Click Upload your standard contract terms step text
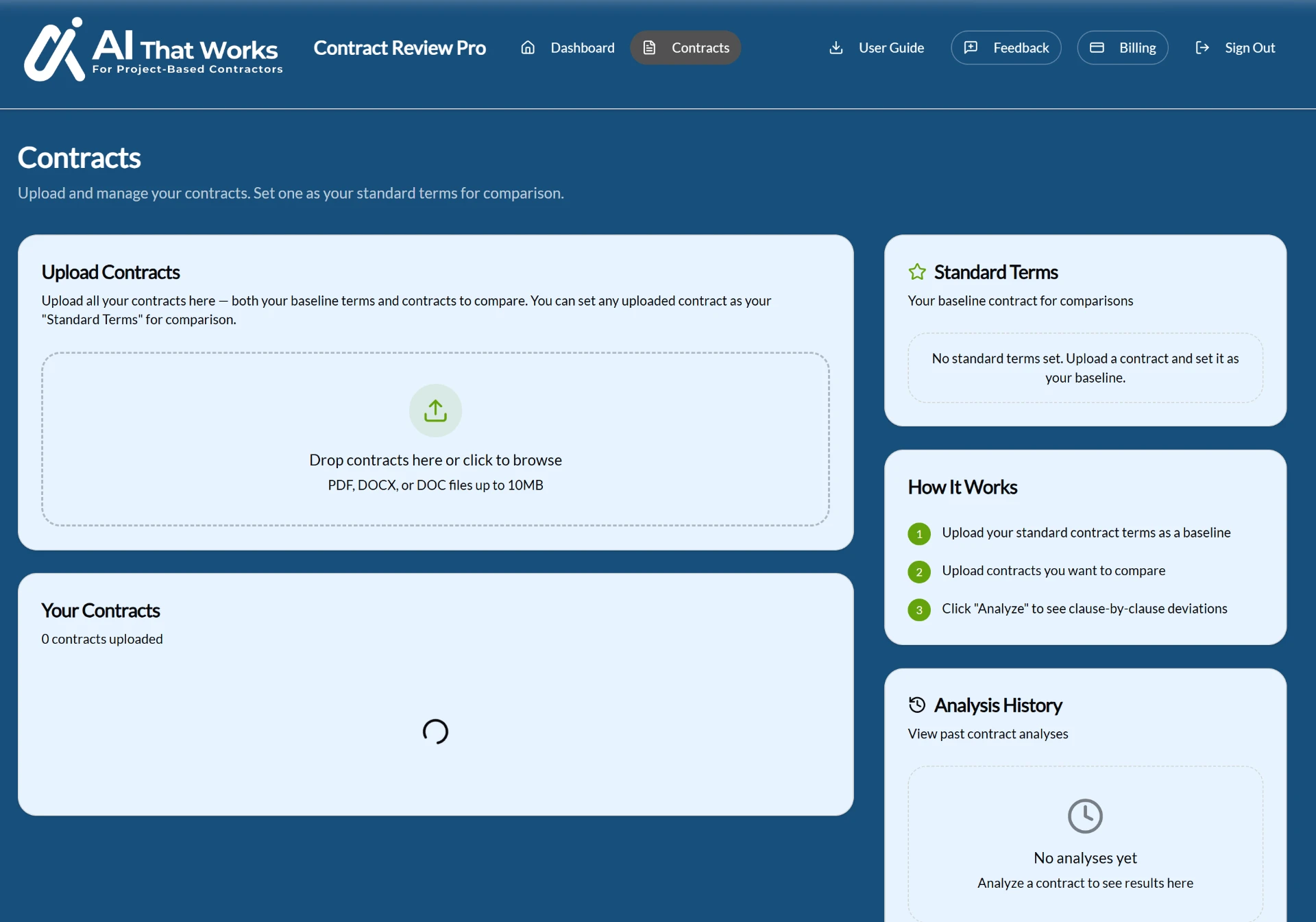Screen dimensions: 1316x922 [x=1086, y=533]
